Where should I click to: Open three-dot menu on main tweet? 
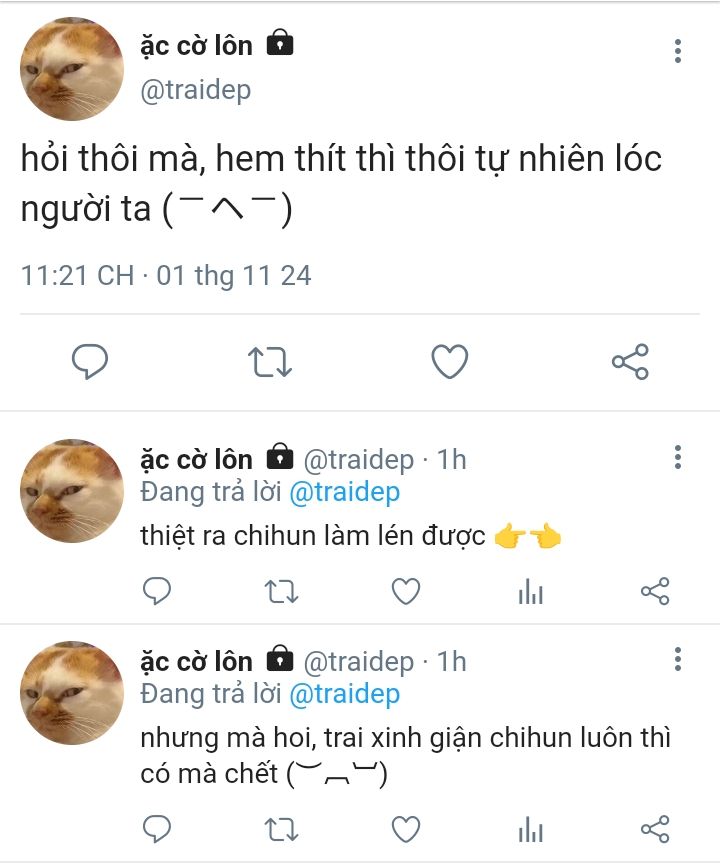678,51
